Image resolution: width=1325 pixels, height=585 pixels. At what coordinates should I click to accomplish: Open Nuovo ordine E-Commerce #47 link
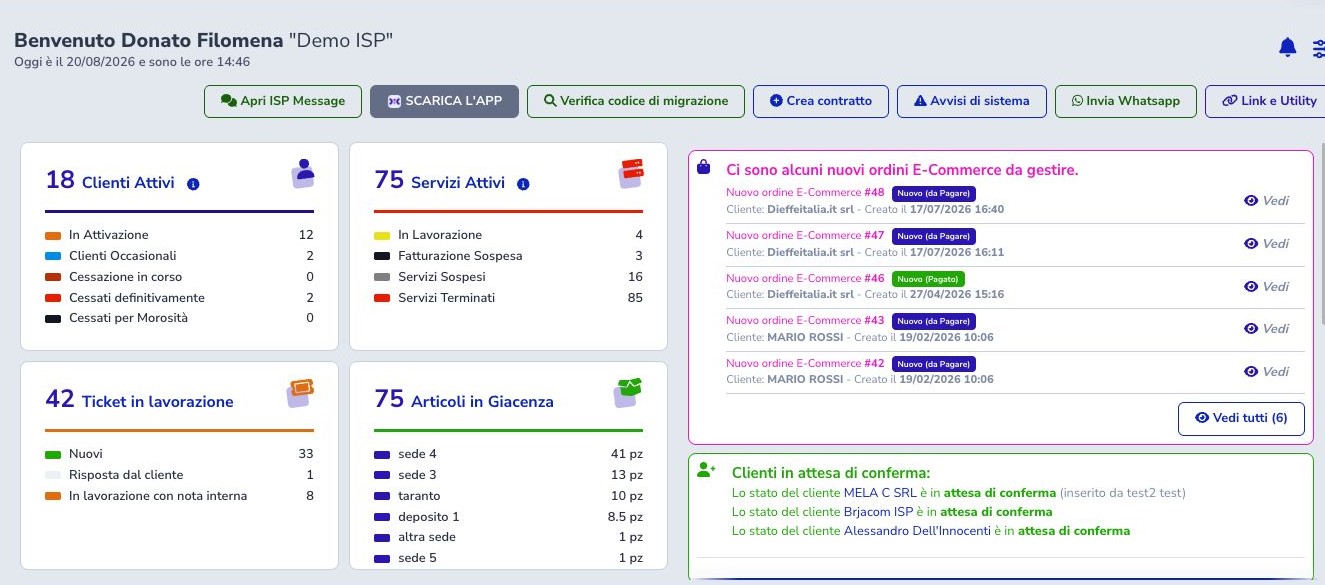pyautogui.click(x=805, y=235)
